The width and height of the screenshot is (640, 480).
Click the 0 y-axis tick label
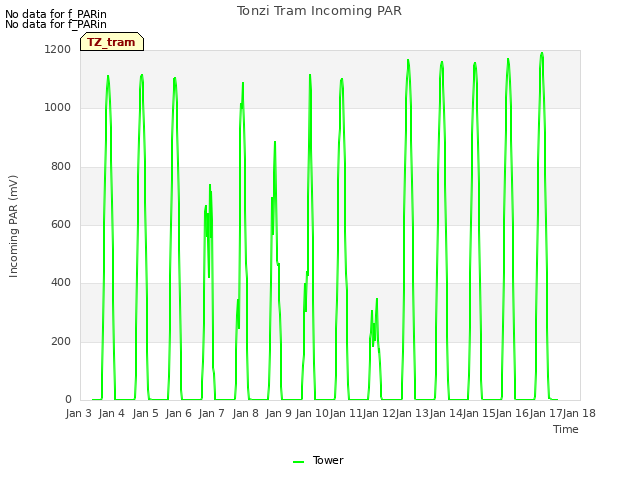68,399
